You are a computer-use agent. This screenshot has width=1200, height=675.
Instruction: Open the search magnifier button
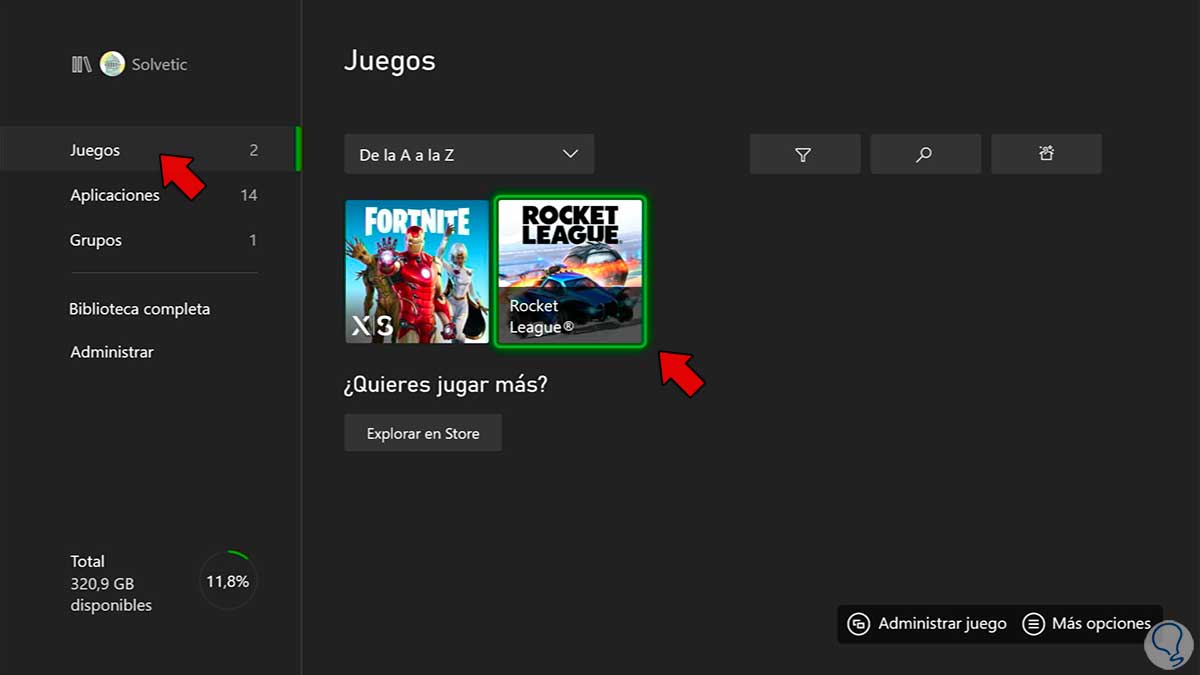click(x=925, y=154)
